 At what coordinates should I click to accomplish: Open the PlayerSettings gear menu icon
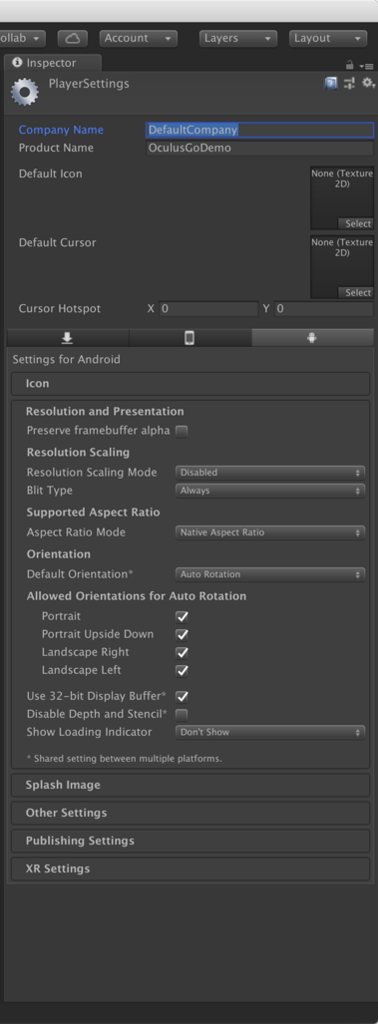368,83
